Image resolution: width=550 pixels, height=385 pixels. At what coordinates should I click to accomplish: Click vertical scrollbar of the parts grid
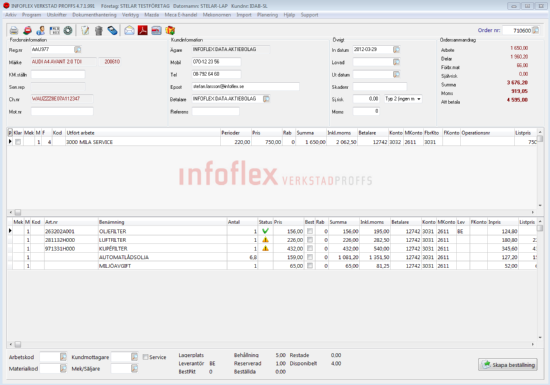[x=540, y=279]
